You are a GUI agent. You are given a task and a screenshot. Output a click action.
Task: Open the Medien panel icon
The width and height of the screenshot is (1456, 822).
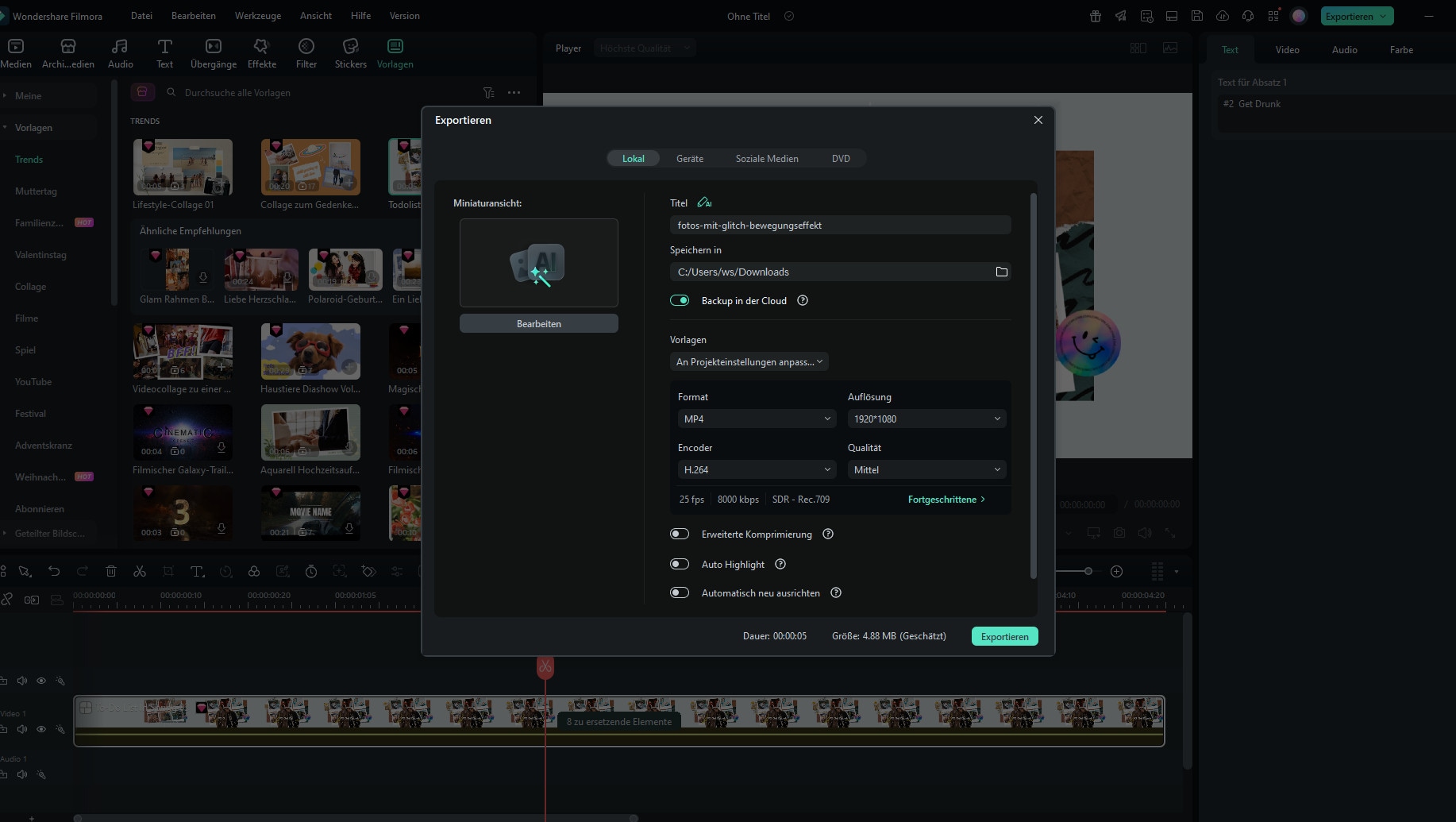point(16,53)
